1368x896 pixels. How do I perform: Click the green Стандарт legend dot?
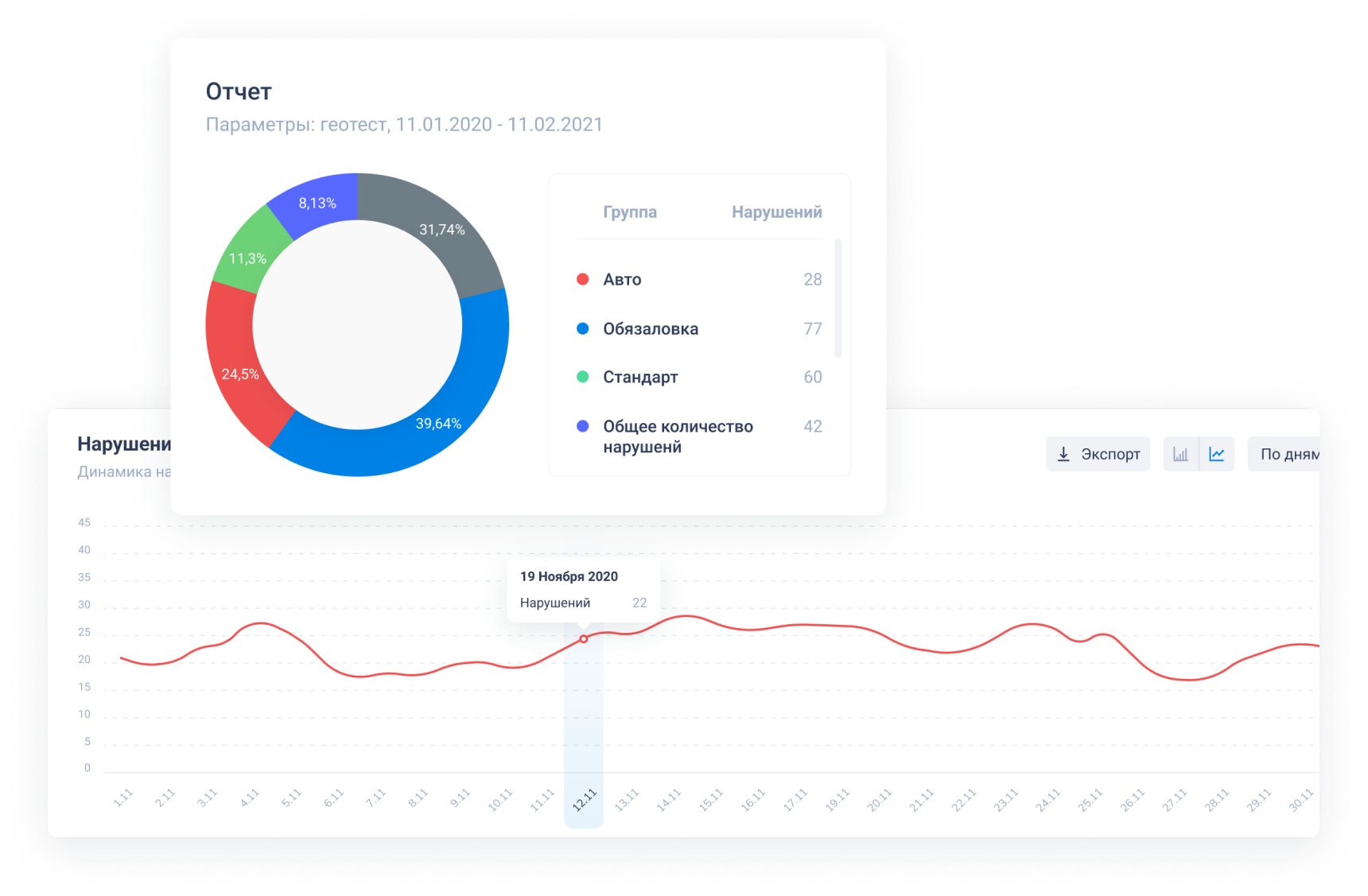[583, 377]
